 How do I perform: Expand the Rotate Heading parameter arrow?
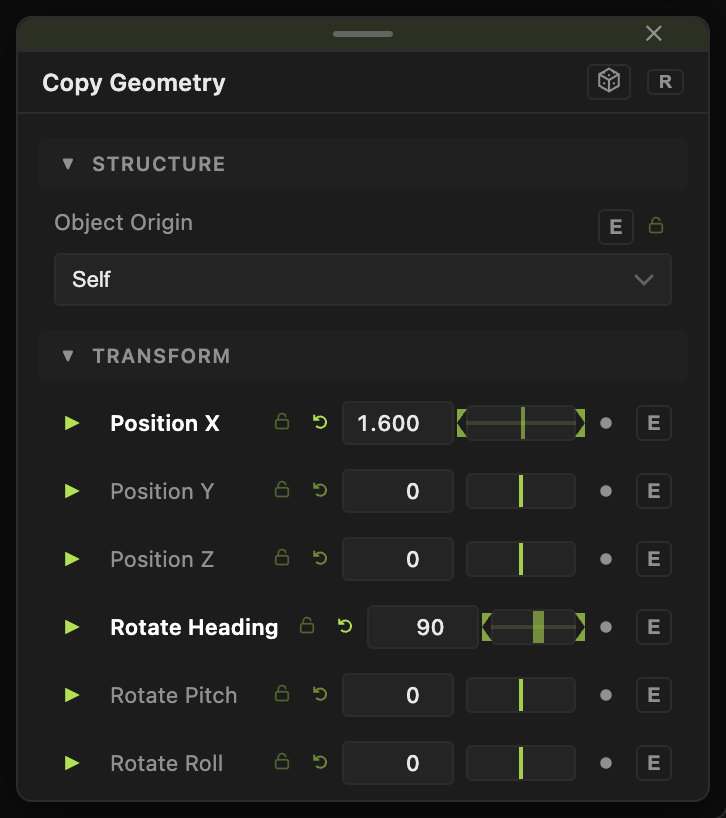[x=71, y=627]
